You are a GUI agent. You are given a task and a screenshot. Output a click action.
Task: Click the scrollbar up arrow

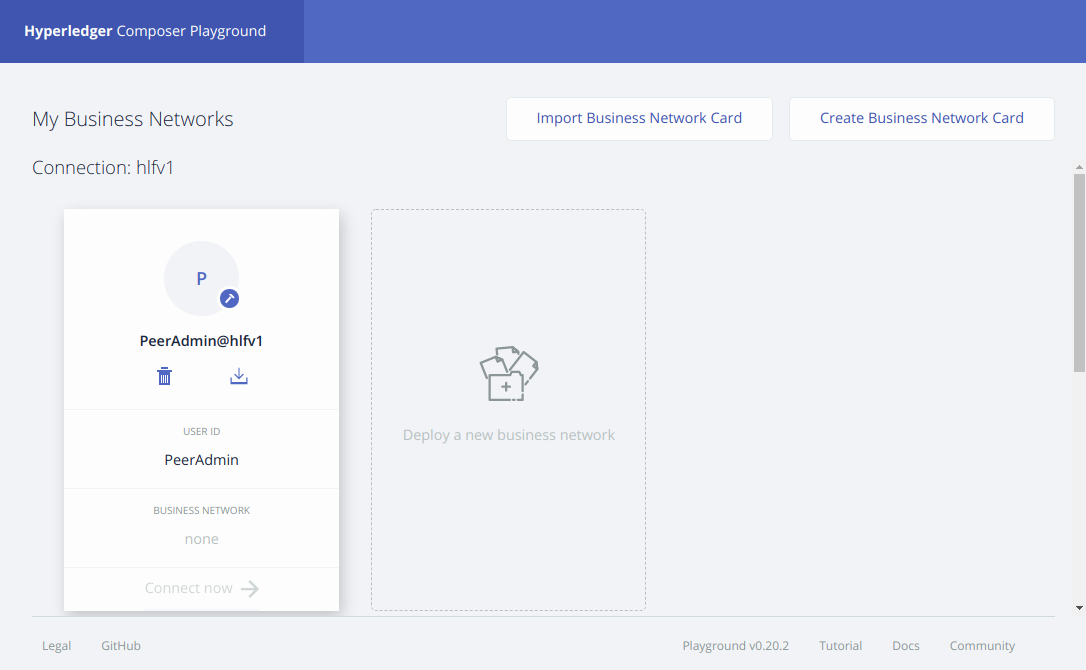coord(1079,165)
